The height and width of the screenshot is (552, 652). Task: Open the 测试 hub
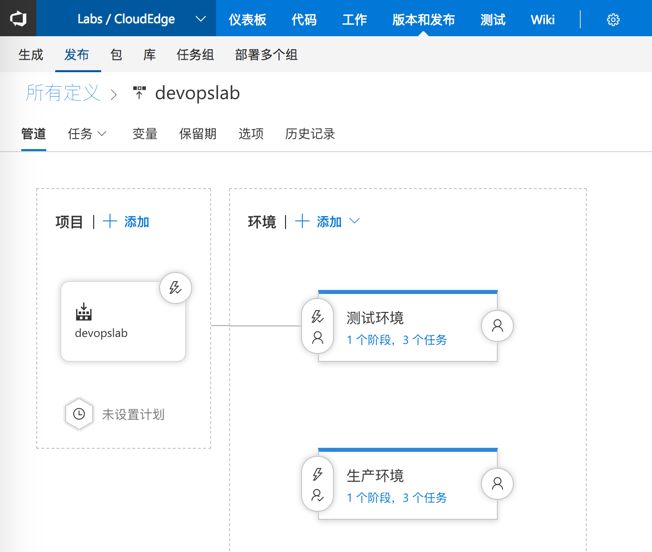tap(493, 19)
